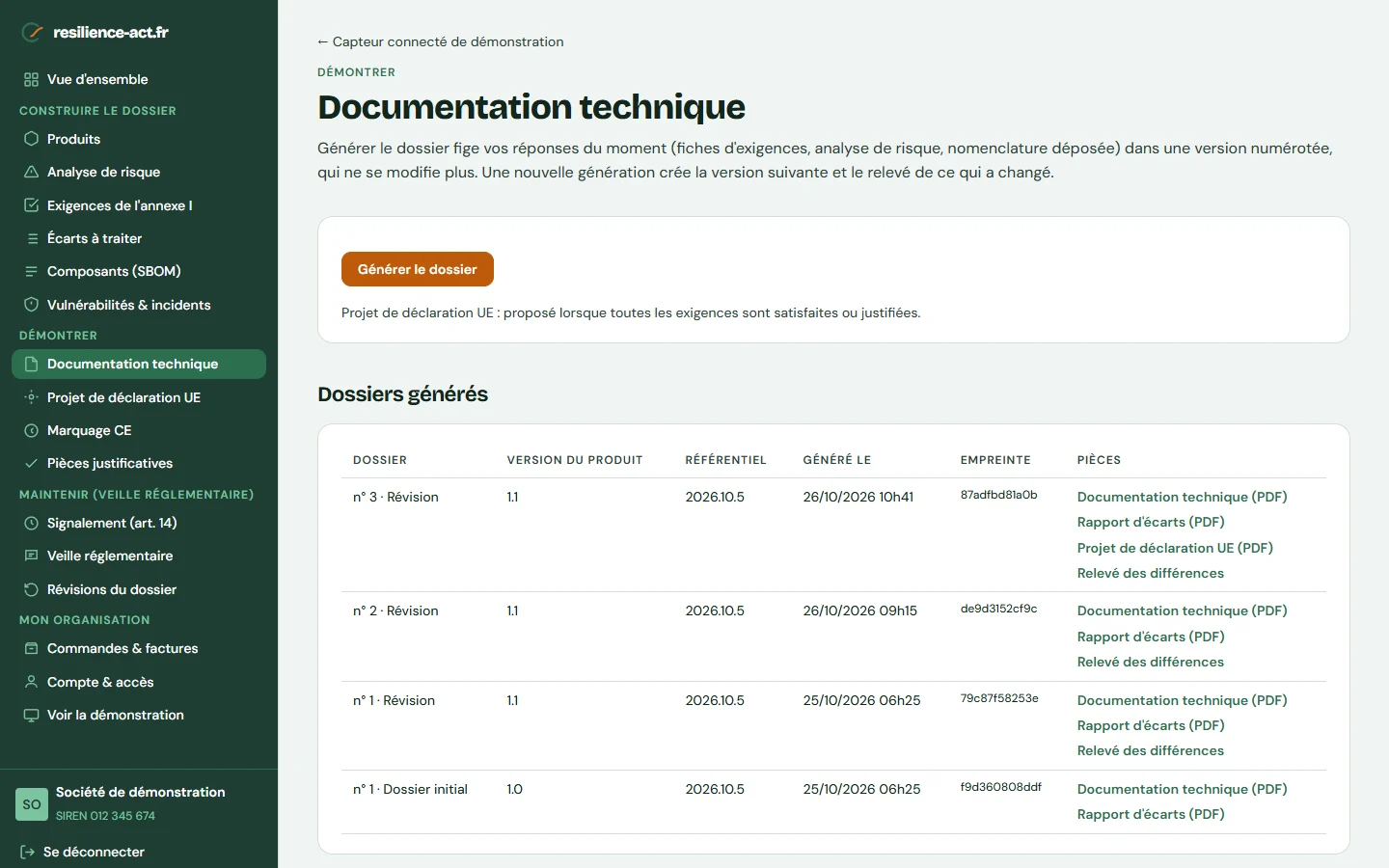The width and height of the screenshot is (1389, 868).
Task: Open dossier n° 2 Rapport d'écarts (PDF)
Action: tap(1151, 637)
